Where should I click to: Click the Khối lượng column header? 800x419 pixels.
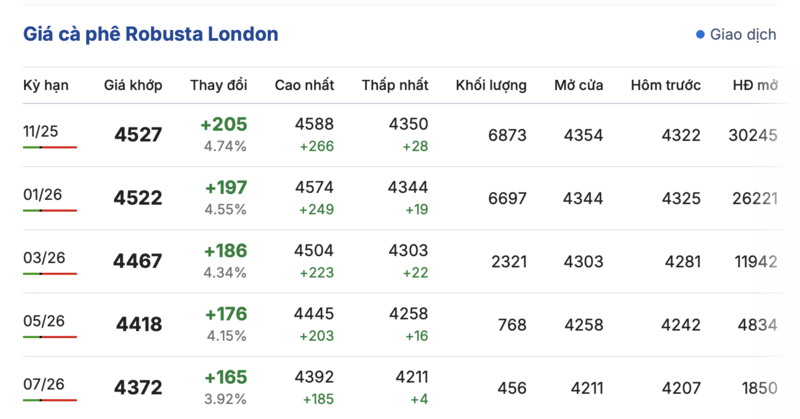(x=491, y=85)
